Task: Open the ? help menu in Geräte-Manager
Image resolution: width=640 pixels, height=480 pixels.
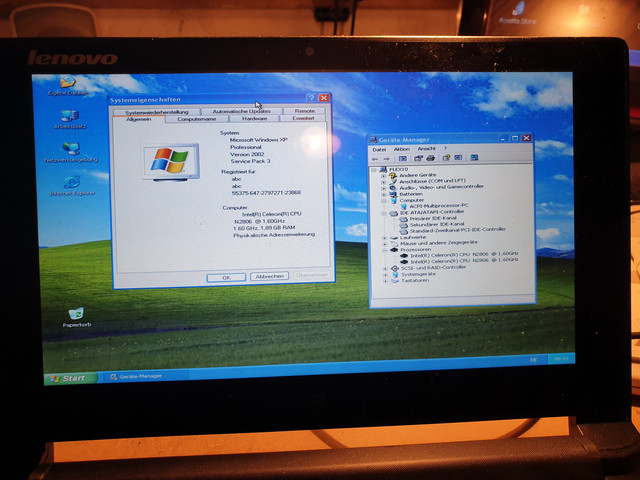Action: point(445,149)
